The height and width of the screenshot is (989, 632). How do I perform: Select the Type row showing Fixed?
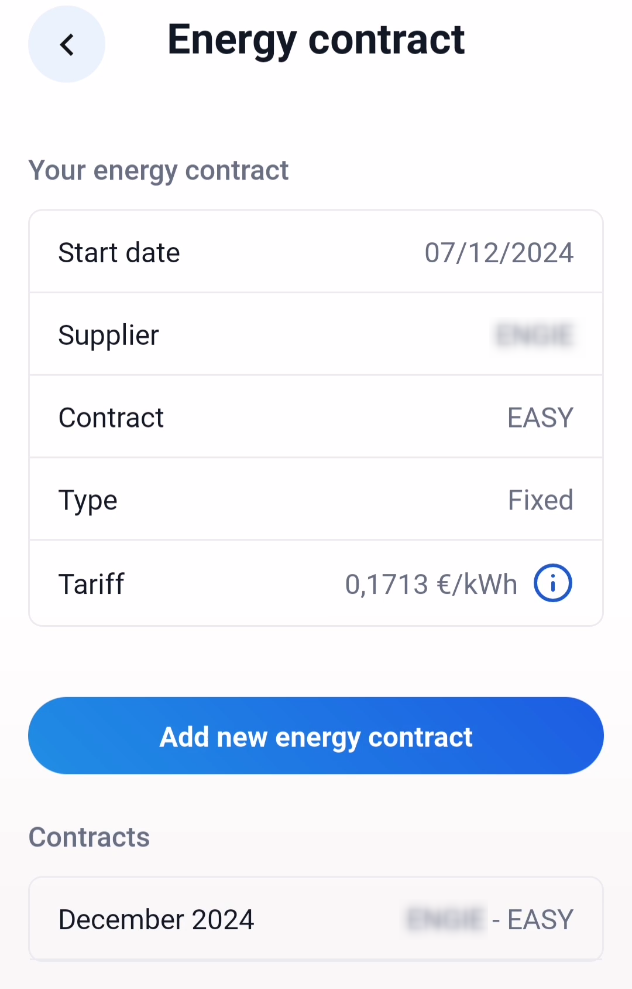(x=316, y=500)
